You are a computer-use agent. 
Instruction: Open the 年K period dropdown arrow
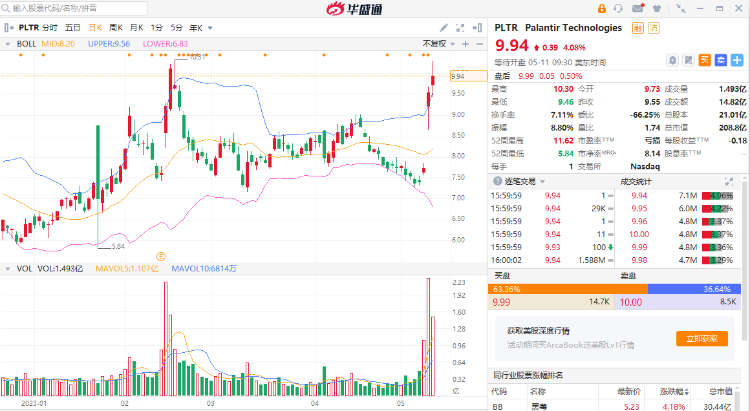210,28
